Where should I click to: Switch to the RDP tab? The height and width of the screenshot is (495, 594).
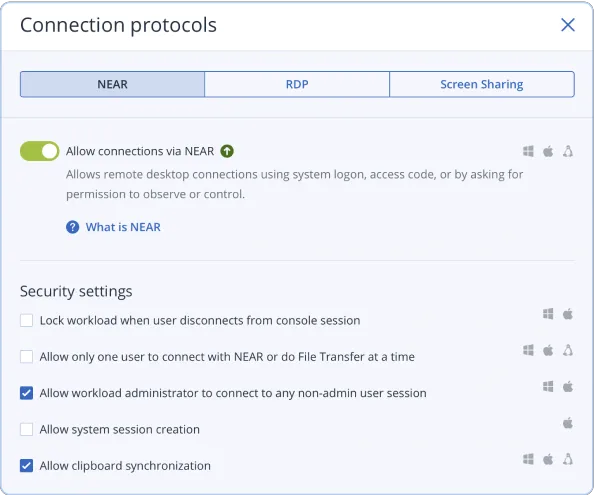coord(297,84)
